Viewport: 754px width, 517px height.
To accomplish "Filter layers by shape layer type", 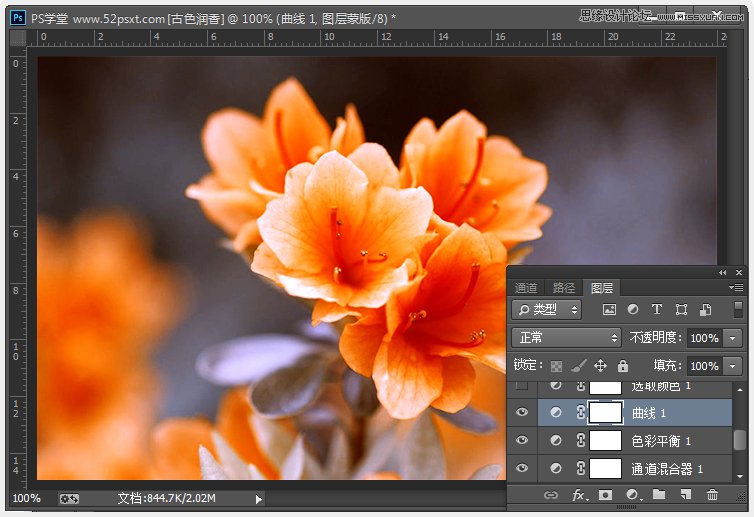I will pos(681,309).
